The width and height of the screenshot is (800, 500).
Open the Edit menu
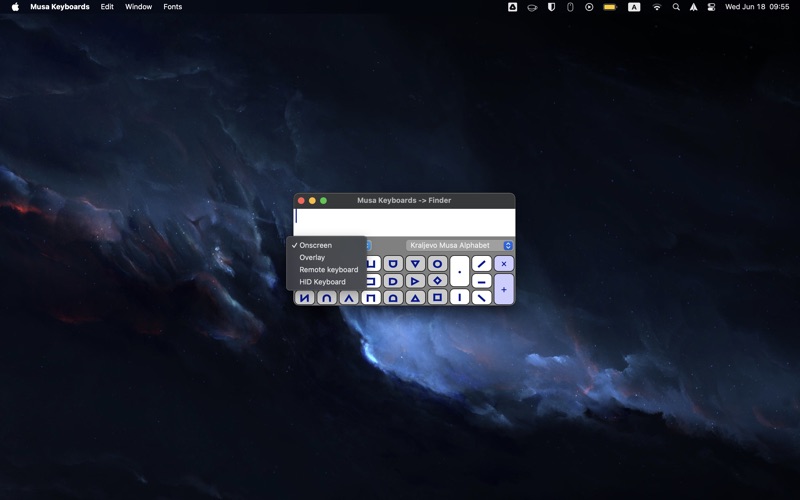click(107, 7)
